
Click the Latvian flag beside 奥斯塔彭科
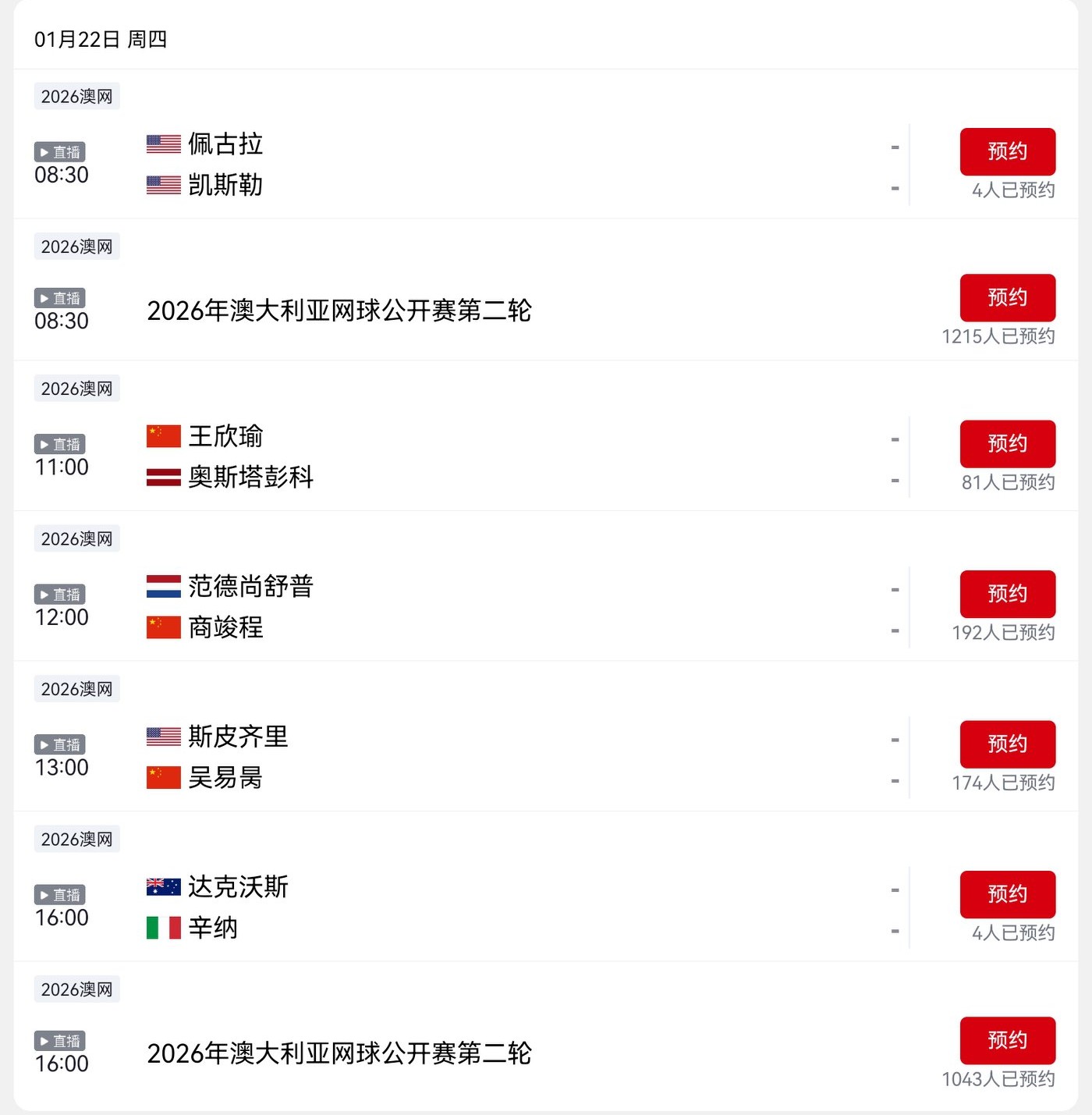pos(164,477)
